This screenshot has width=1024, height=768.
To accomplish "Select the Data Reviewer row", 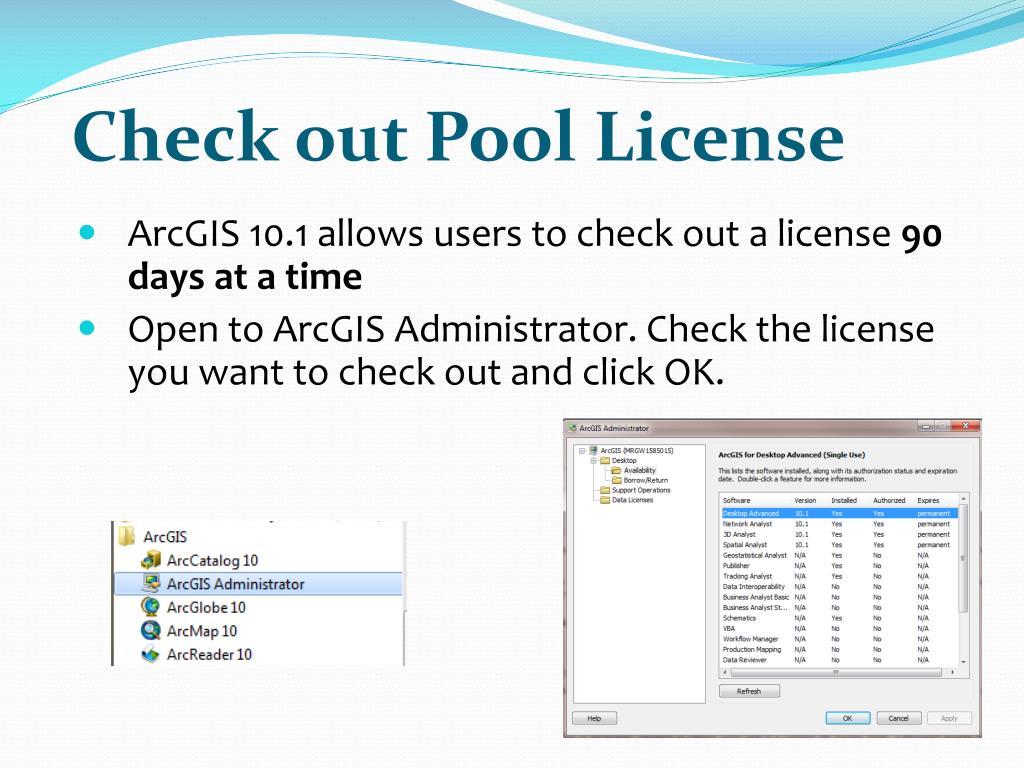I will point(839,660).
